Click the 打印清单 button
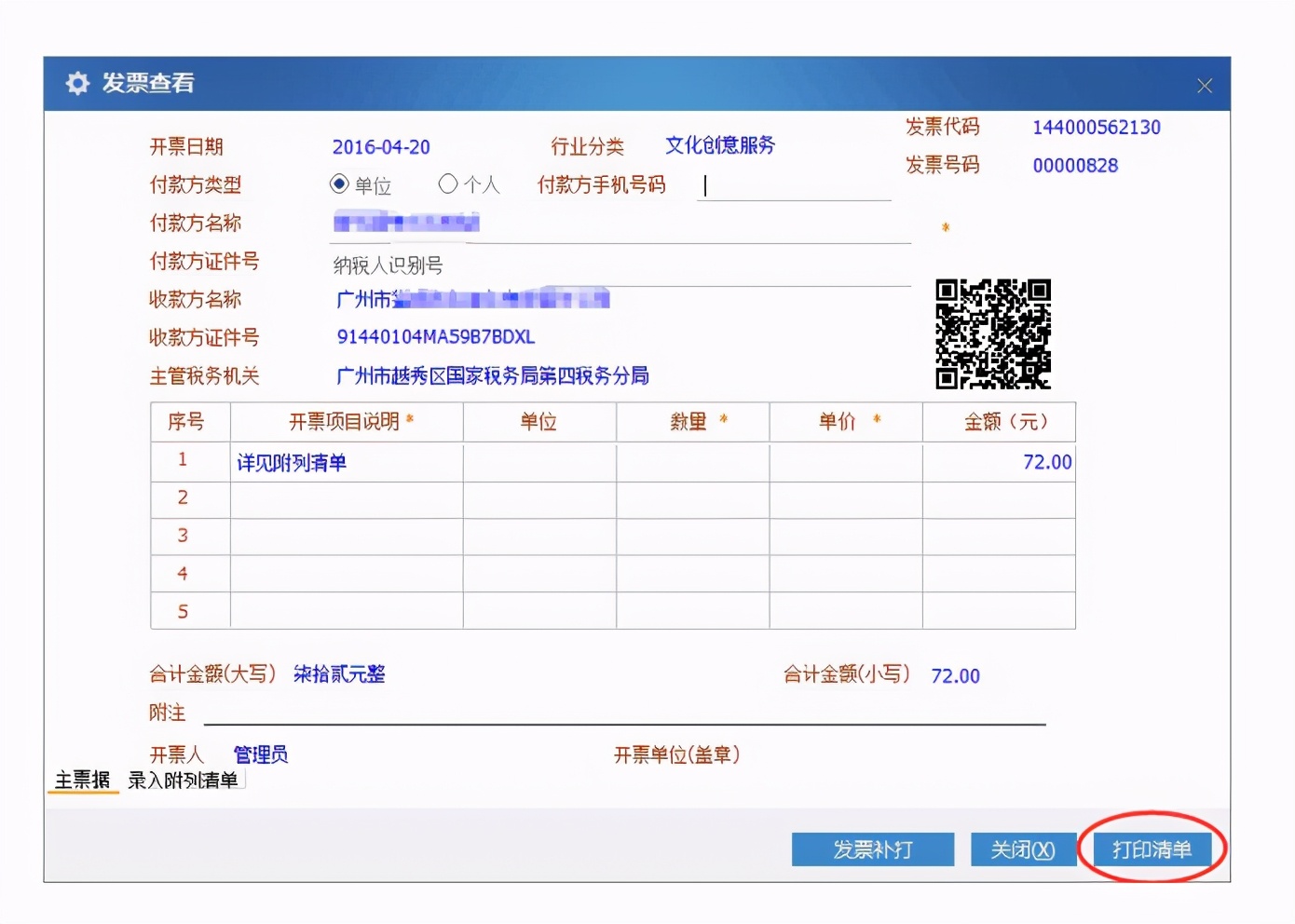This screenshot has width=1295, height=924. (x=1153, y=849)
